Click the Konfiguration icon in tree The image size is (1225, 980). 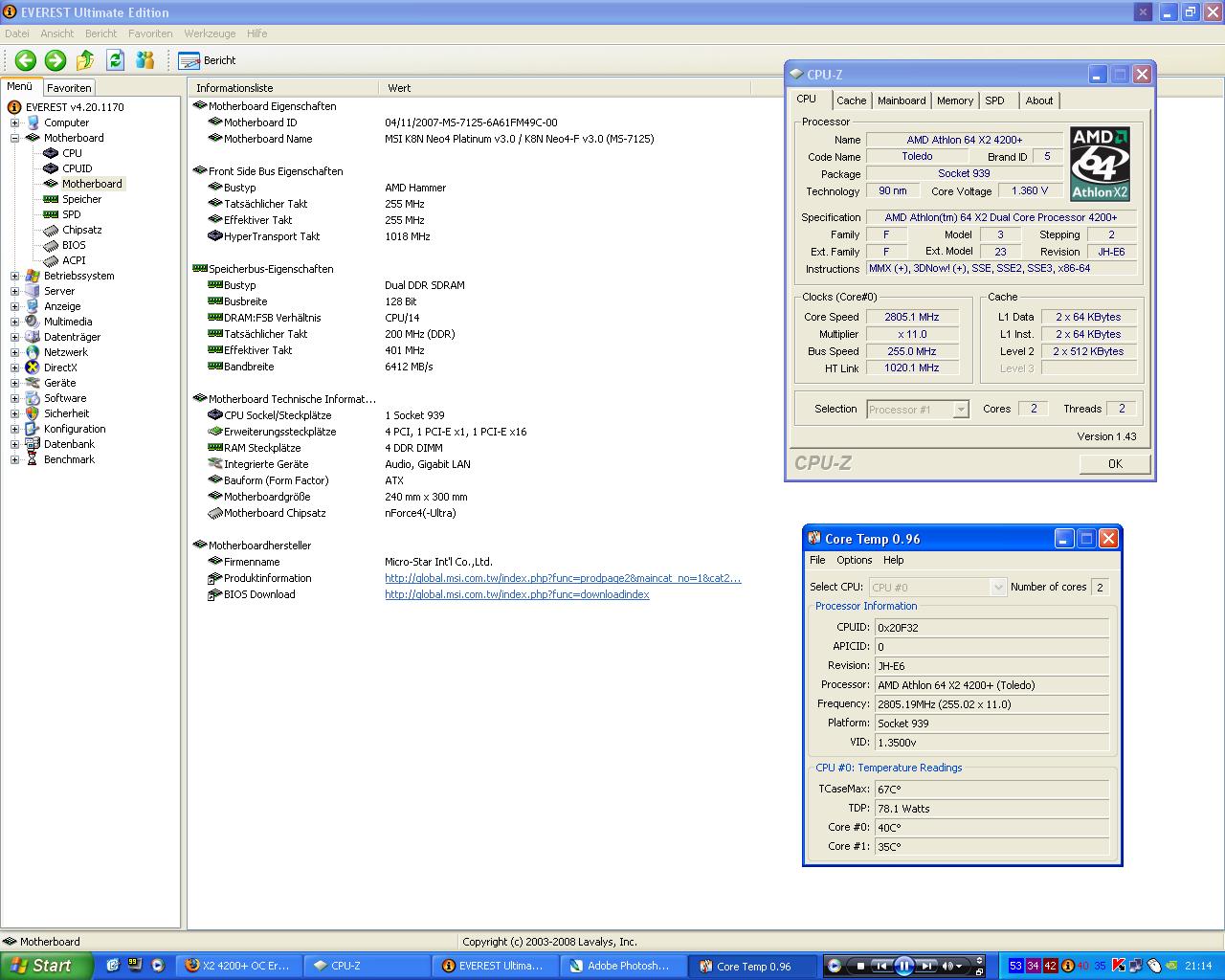point(33,429)
